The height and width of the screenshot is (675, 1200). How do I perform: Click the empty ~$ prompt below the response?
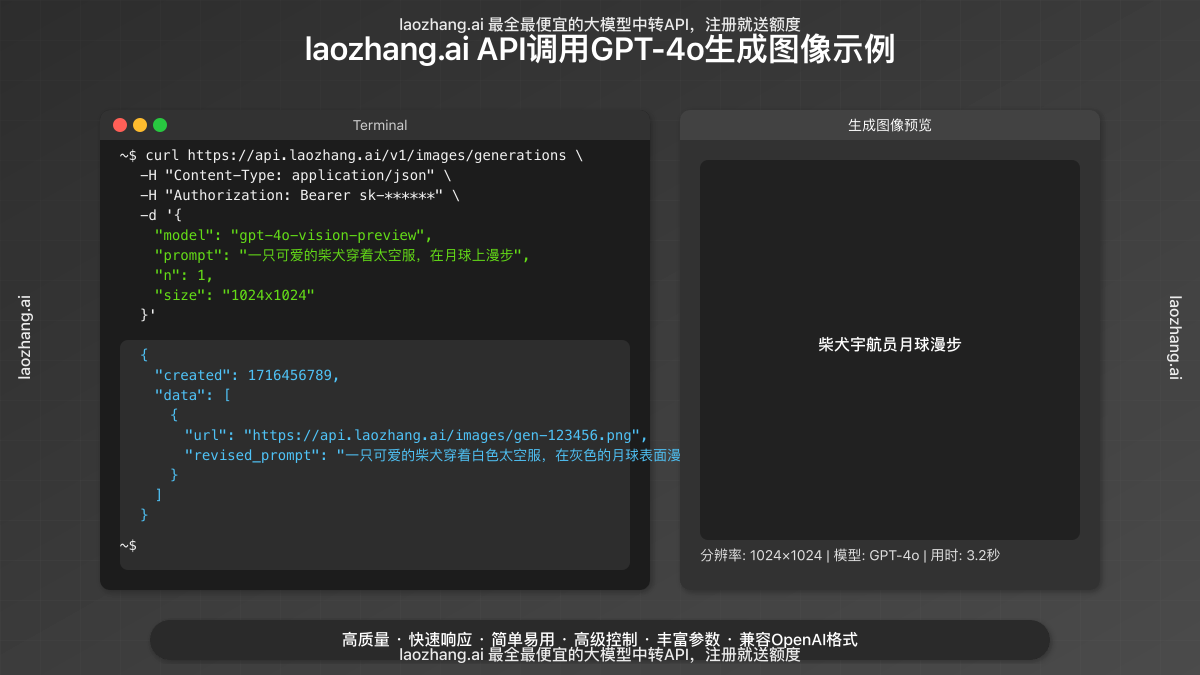(x=128, y=545)
